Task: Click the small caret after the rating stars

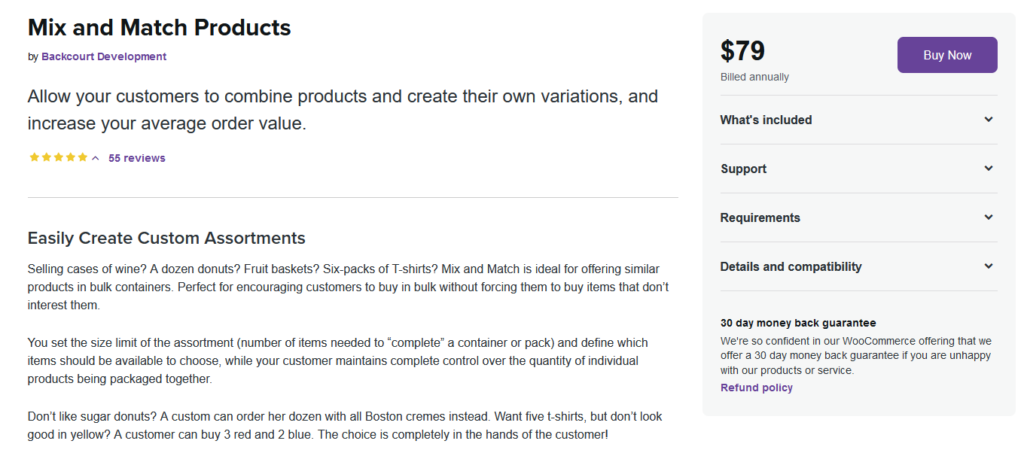Action: coord(95,158)
